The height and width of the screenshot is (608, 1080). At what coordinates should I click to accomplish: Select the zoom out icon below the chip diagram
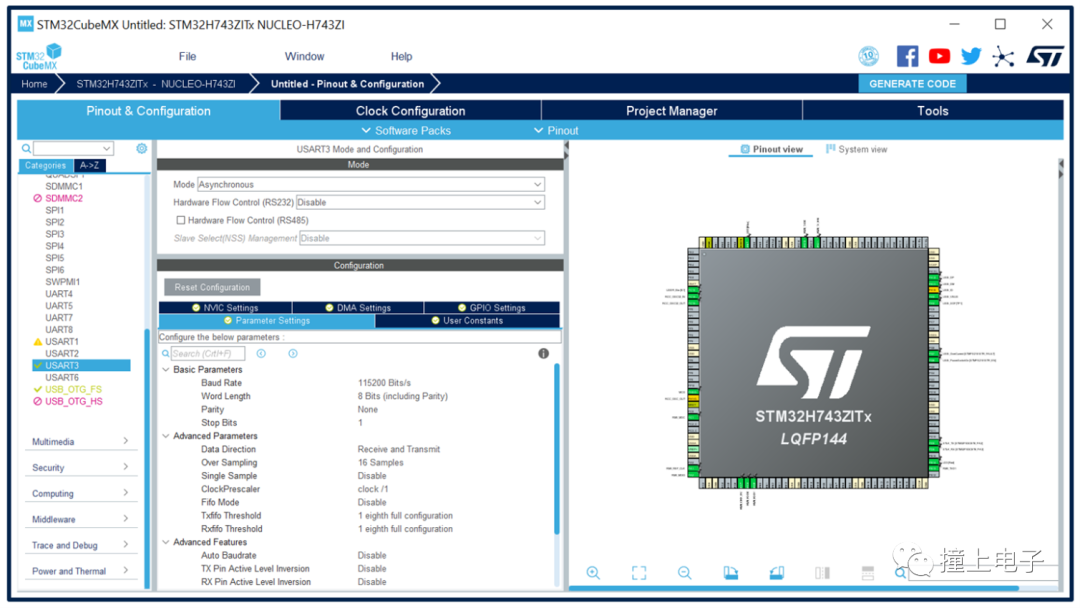(x=684, y=572)
